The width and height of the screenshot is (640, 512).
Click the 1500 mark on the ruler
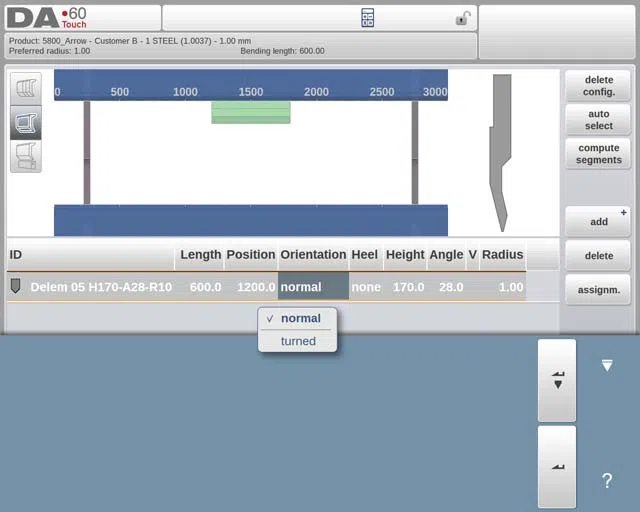pyautogui.click(x=251, y=92)
